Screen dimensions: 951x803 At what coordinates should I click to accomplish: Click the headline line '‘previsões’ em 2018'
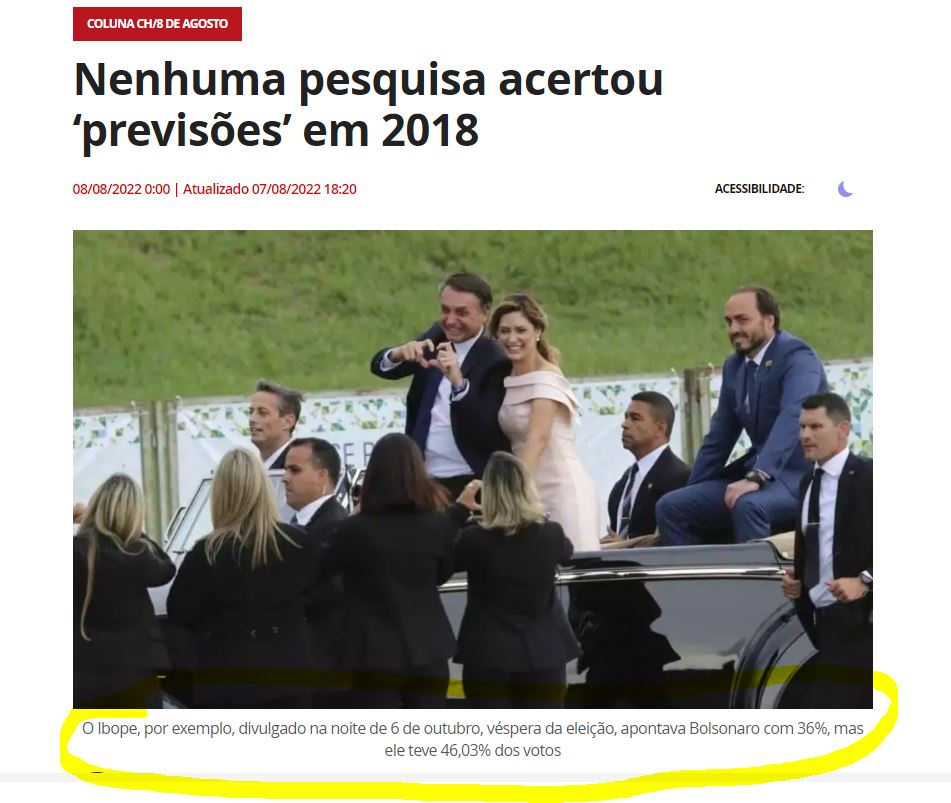pos(276,130)
